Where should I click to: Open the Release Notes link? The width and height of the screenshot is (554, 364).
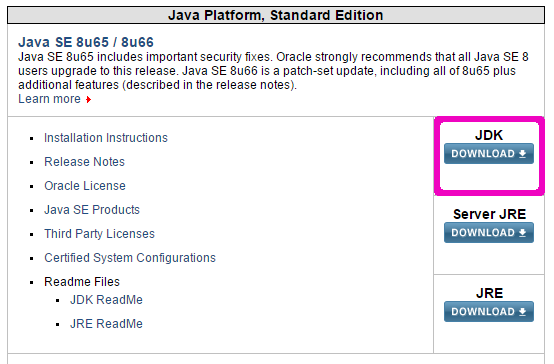(84, 162)
